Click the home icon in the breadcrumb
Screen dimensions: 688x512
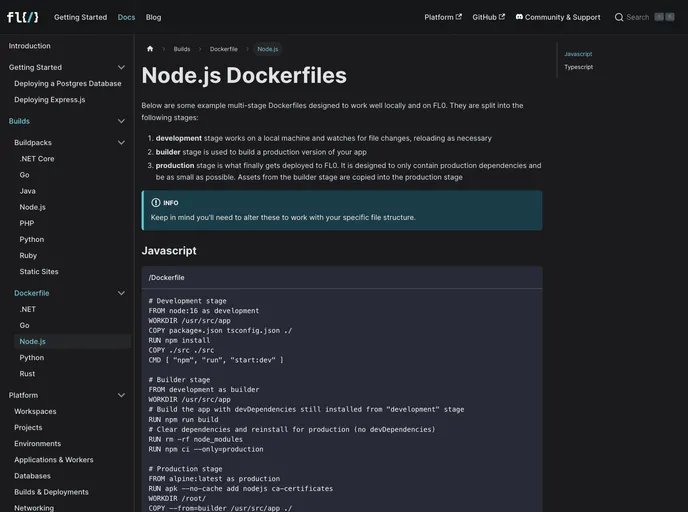point(150,49)
